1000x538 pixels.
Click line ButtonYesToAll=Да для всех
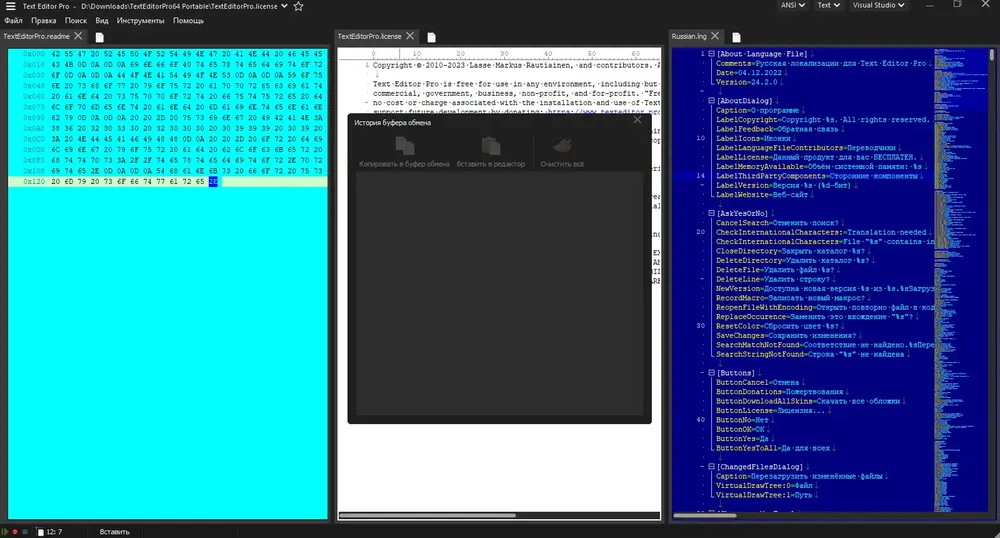pyautogui.click(x=773, y=448)
